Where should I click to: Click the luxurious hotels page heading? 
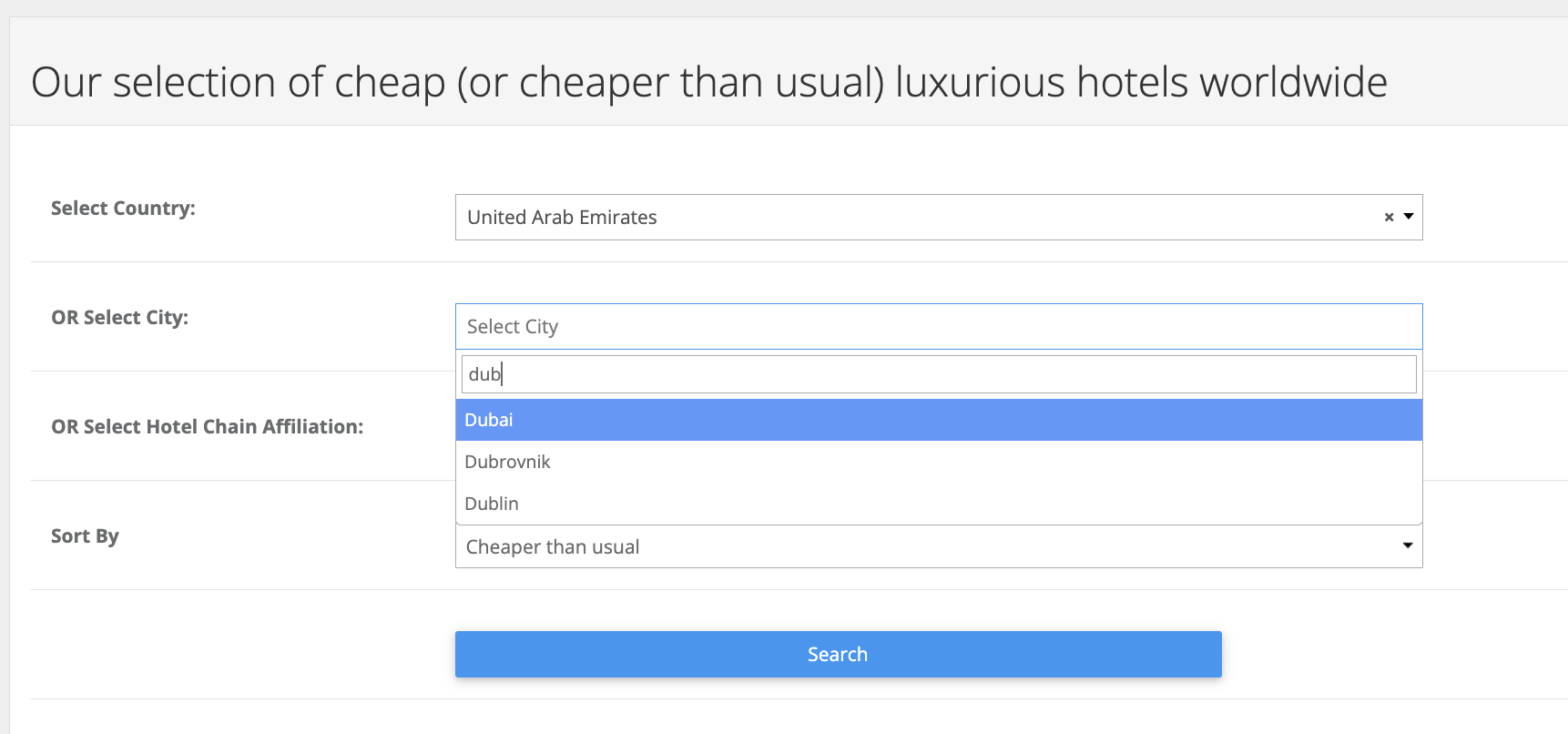tap(709, 82)
